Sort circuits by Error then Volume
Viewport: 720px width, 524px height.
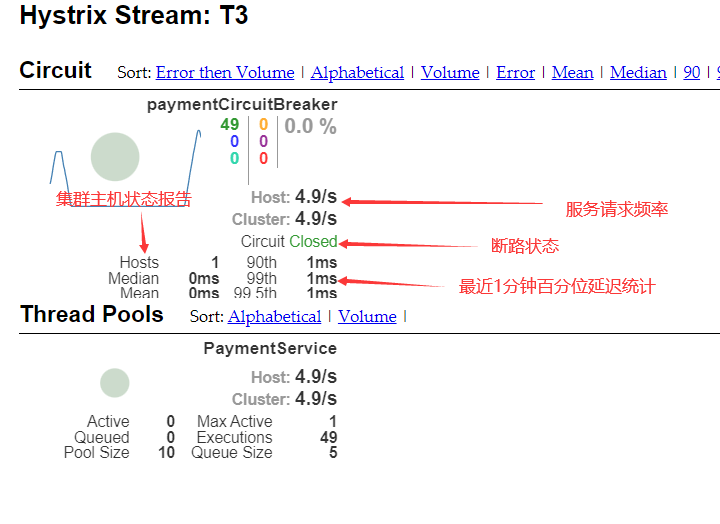coord(225,73)
